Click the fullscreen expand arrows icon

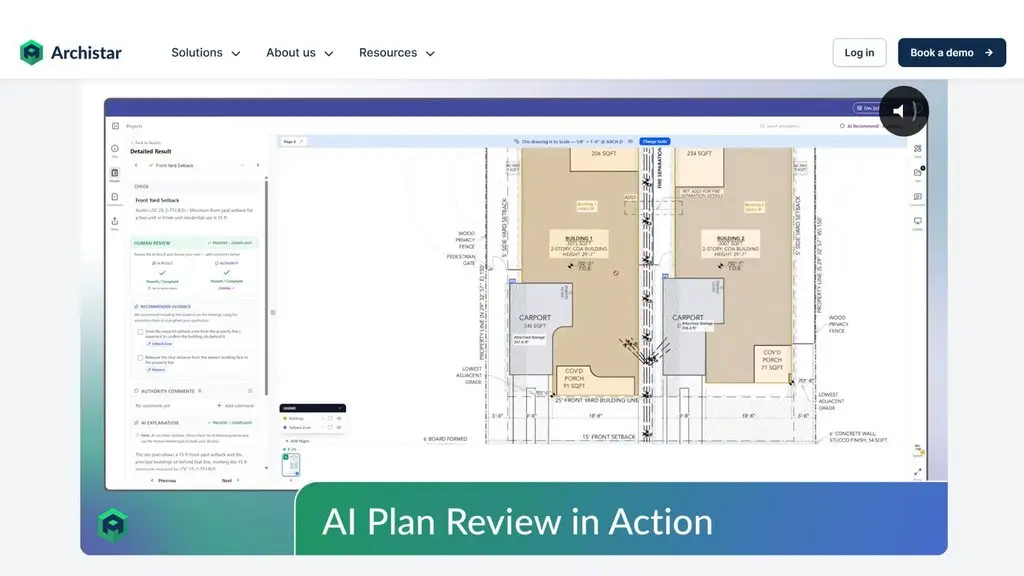918,472
